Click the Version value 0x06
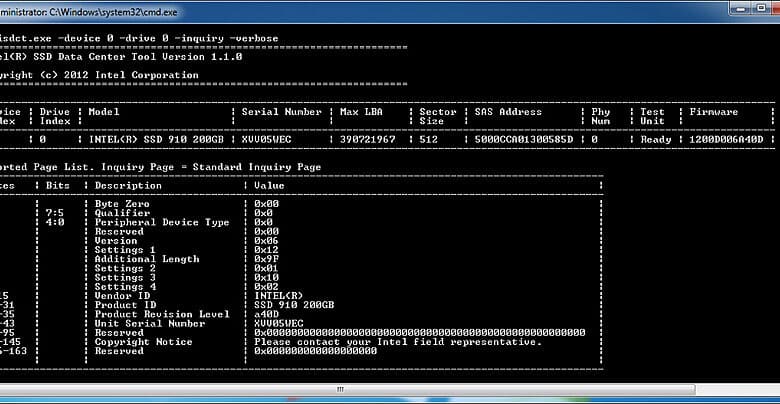This screenshot has width=780, height=404. (x=266, y=241)
